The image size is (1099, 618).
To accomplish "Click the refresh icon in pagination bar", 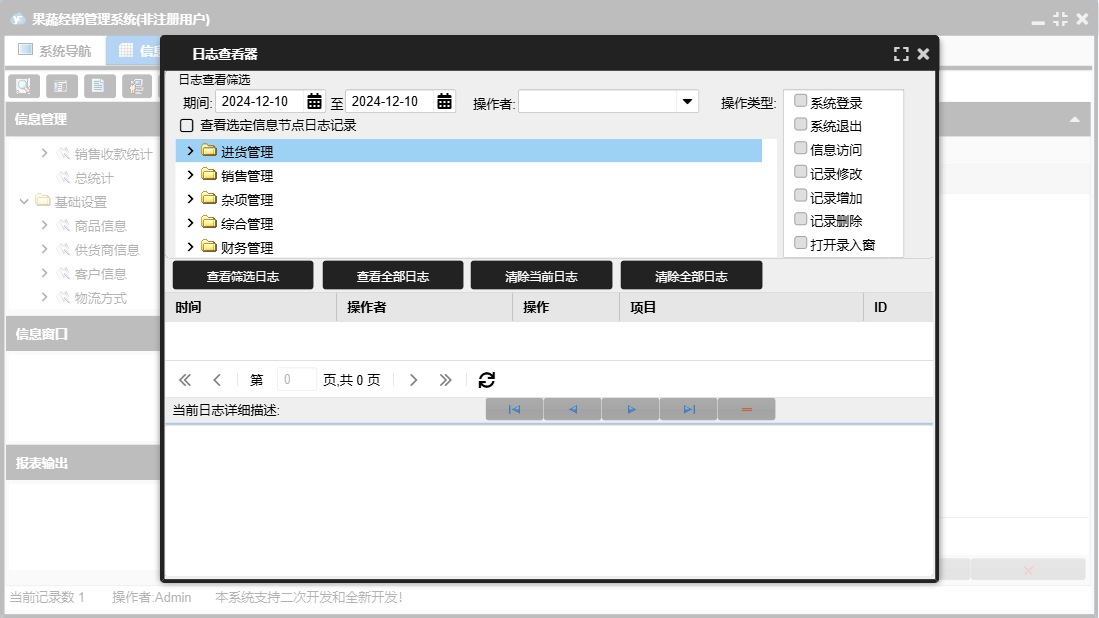I will tap(487, 380).
